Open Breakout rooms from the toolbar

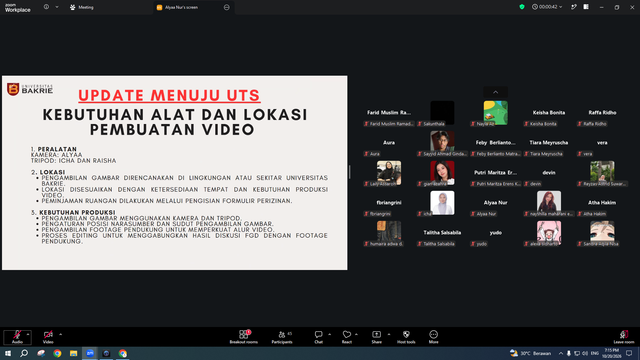(x=244, y=337)
